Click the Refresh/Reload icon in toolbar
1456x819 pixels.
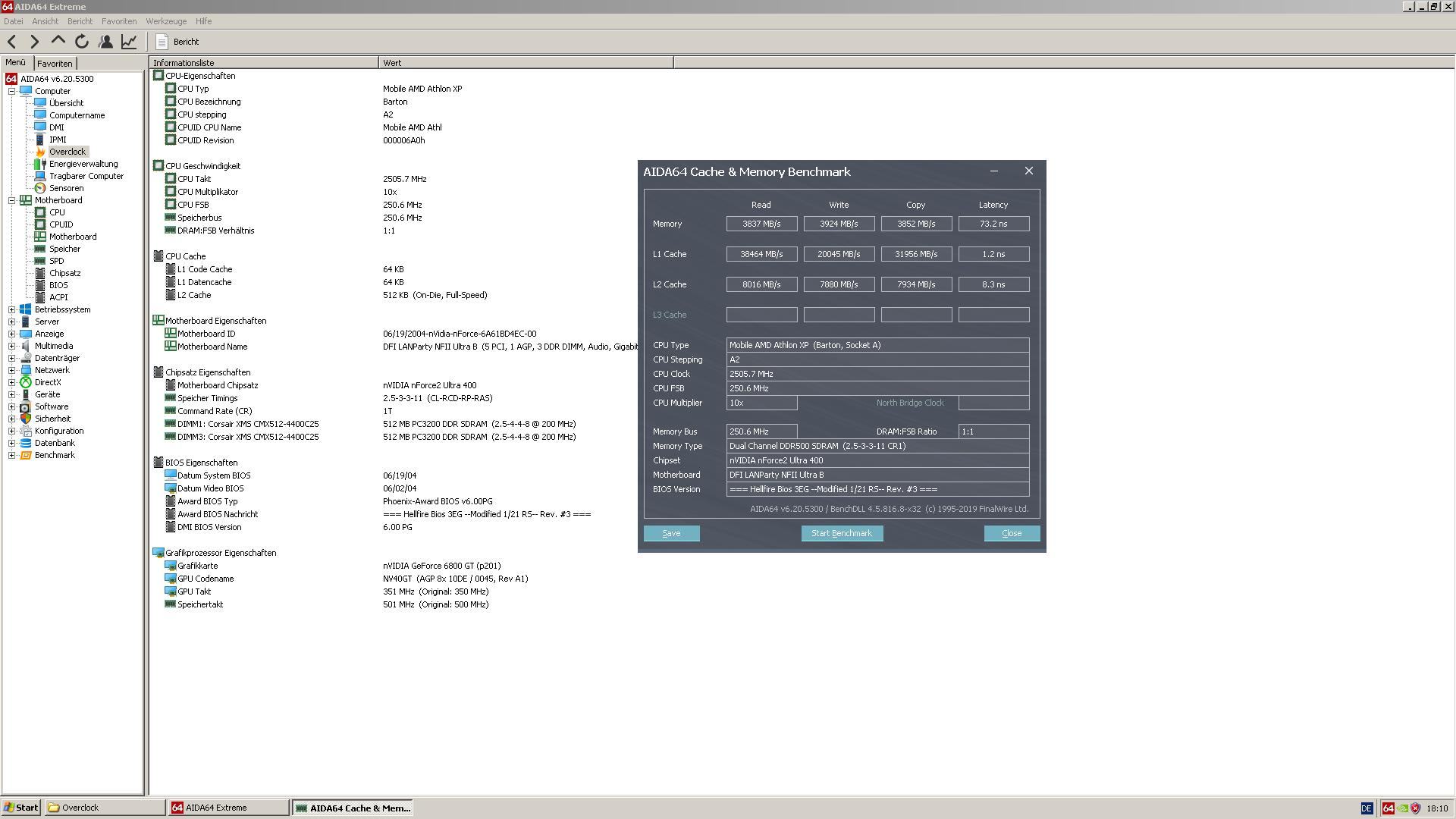(x=83, y=41)
